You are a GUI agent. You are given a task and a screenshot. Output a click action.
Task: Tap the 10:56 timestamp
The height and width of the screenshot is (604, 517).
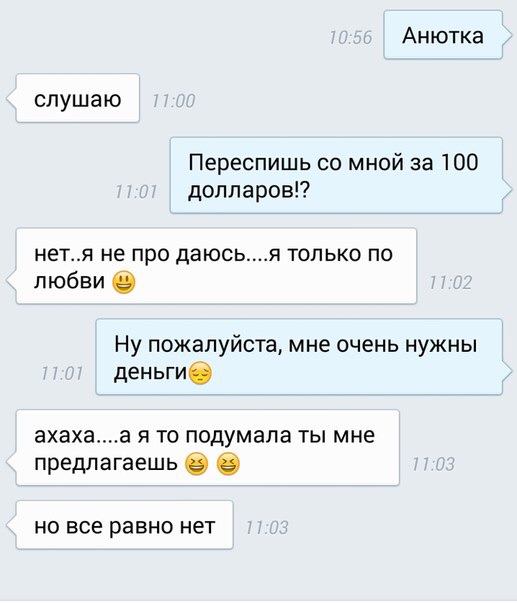coord(351,38)
